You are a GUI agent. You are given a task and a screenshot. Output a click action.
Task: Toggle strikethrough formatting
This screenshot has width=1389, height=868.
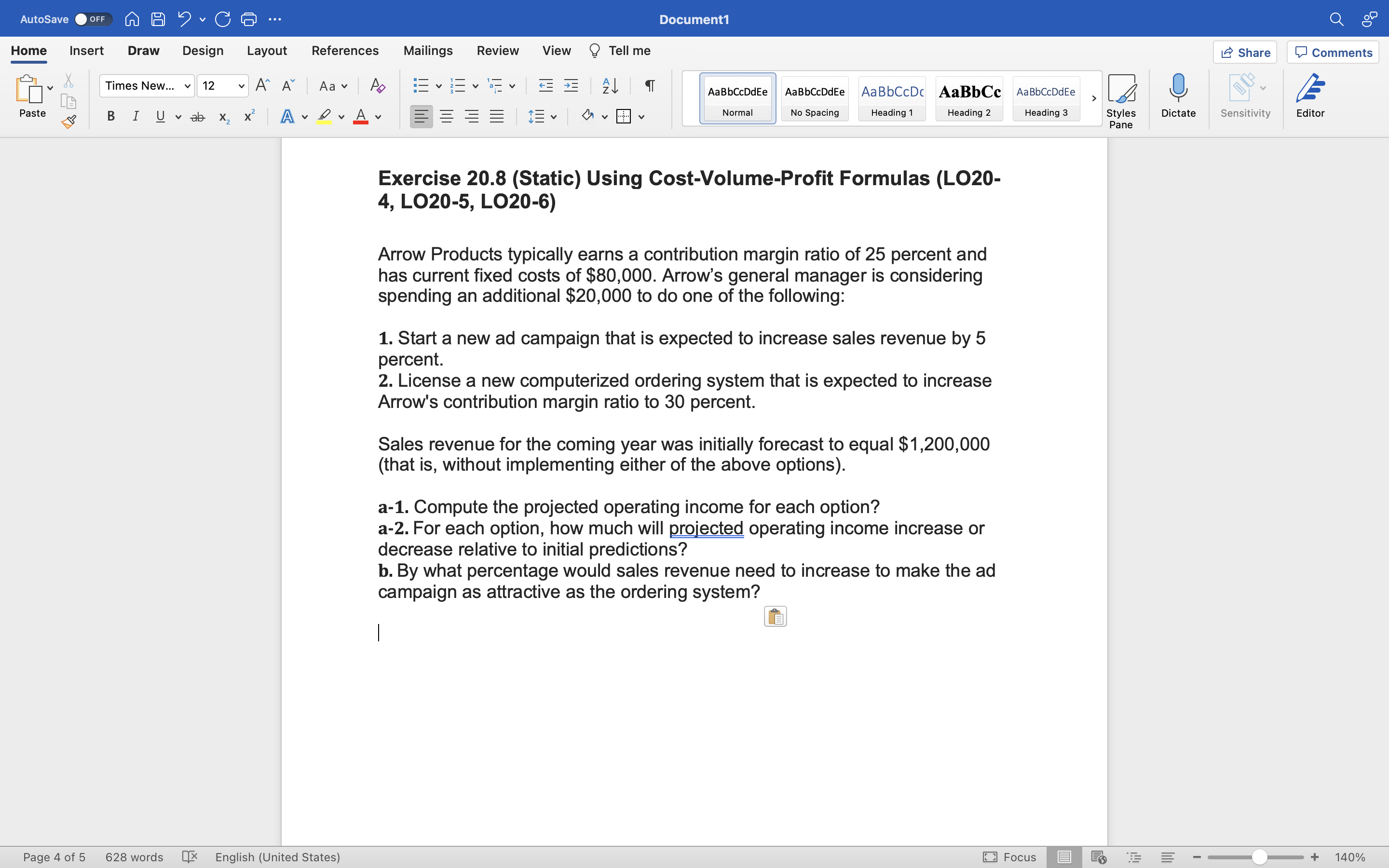tap(197, 117)
